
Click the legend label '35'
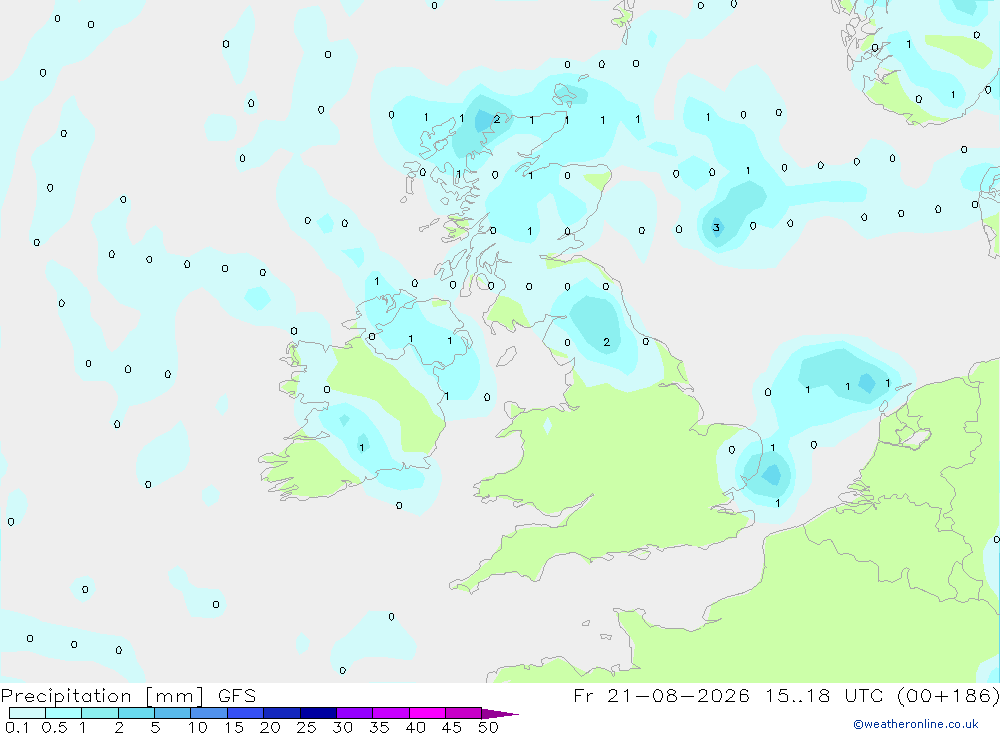click(x=379, y=727)
